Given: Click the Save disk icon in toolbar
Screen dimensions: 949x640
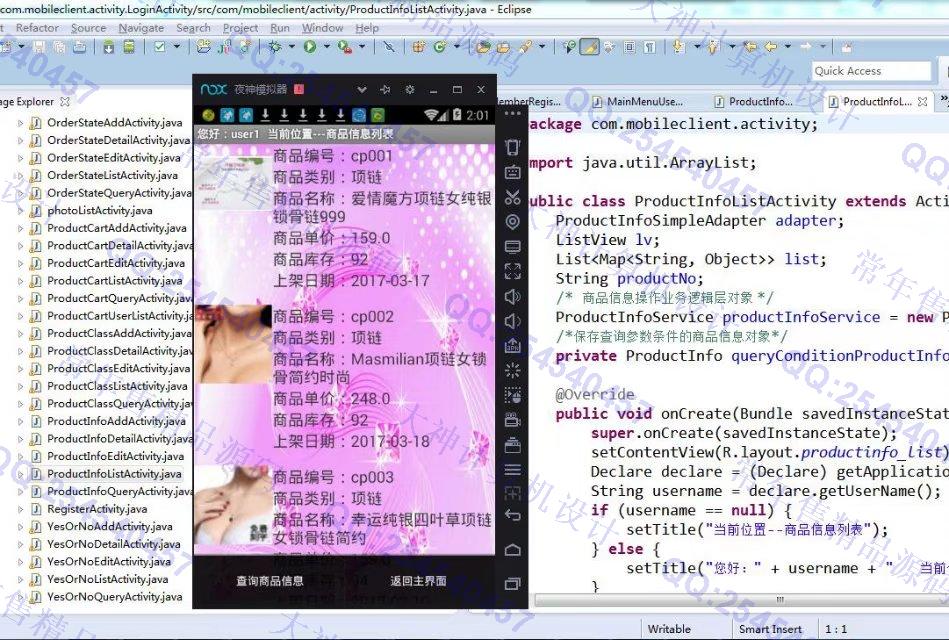Looking at the screenshot, I should pos(39,47).
